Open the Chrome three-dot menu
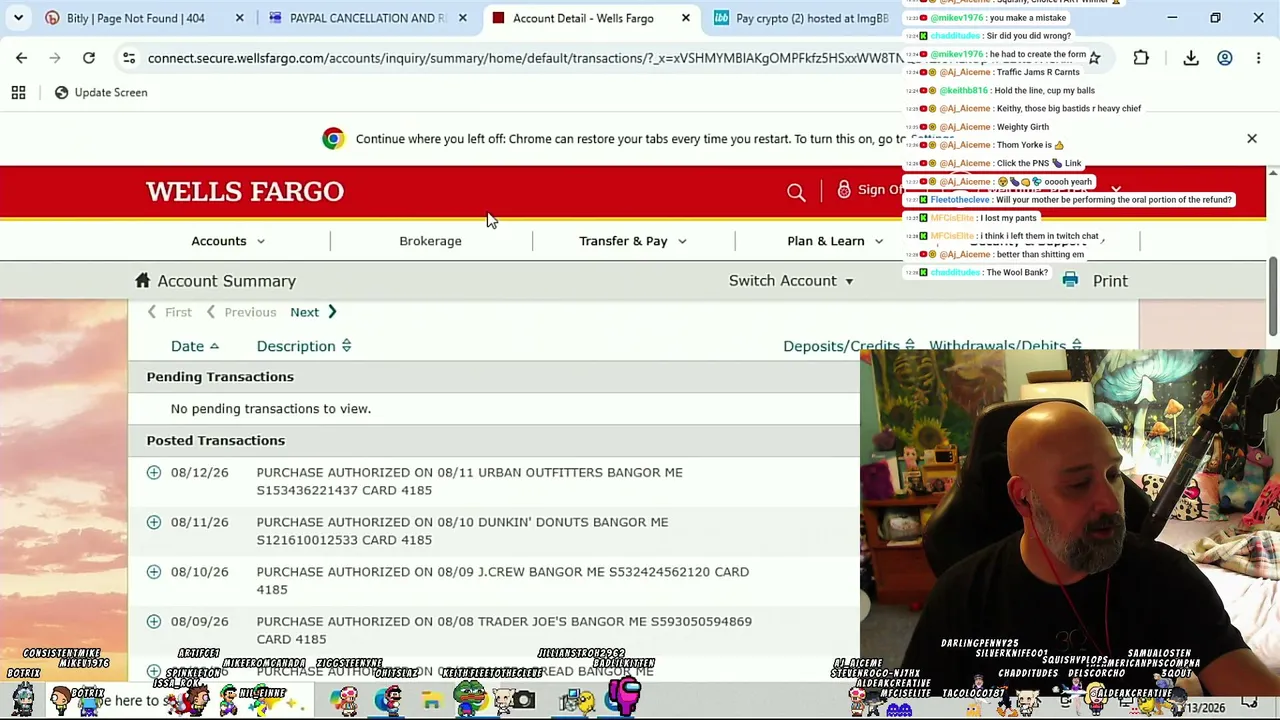The image size is (1280, 720). (x=1260, y=58)
